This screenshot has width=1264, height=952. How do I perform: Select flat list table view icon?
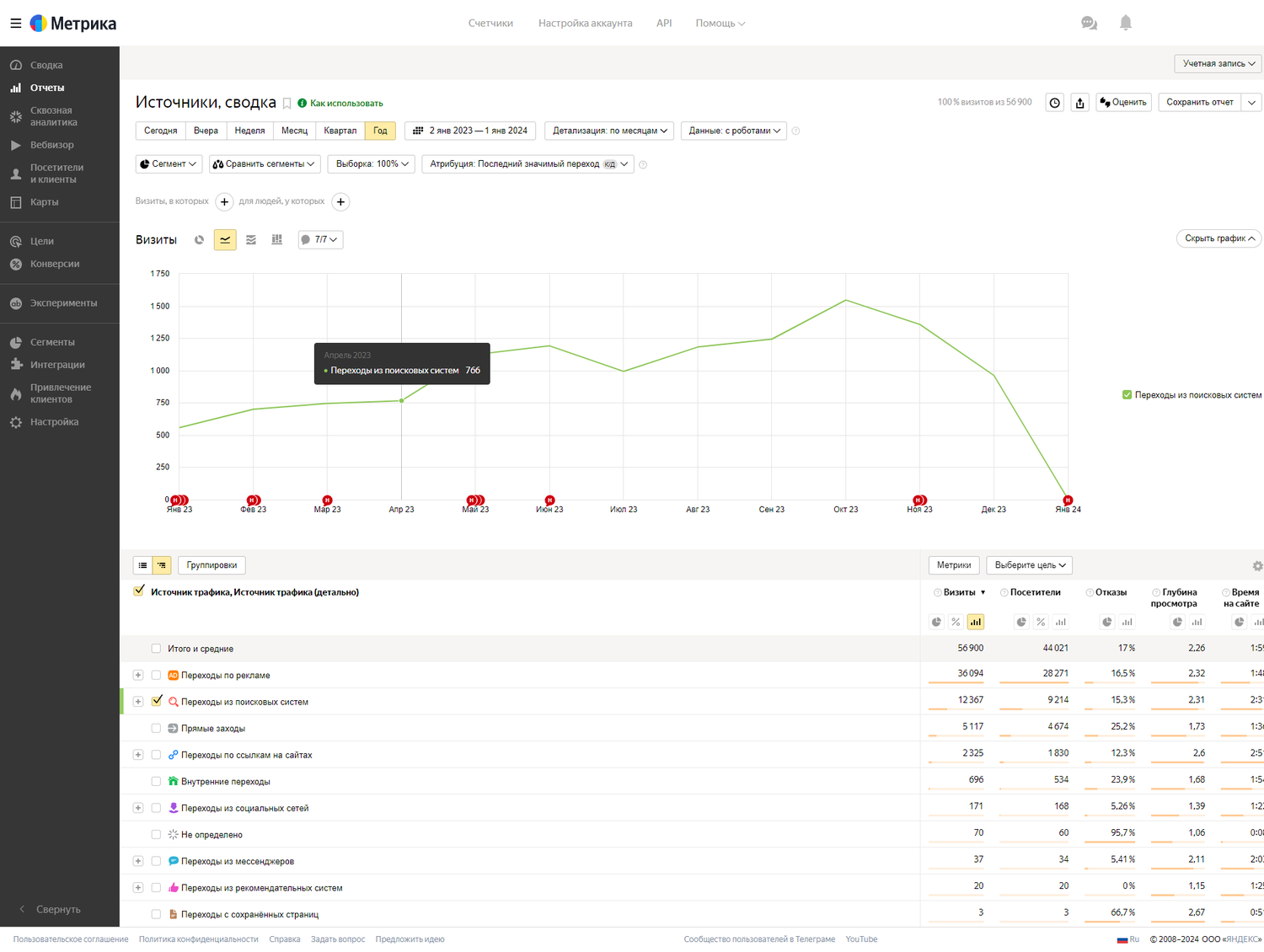[x=143, y=565]
